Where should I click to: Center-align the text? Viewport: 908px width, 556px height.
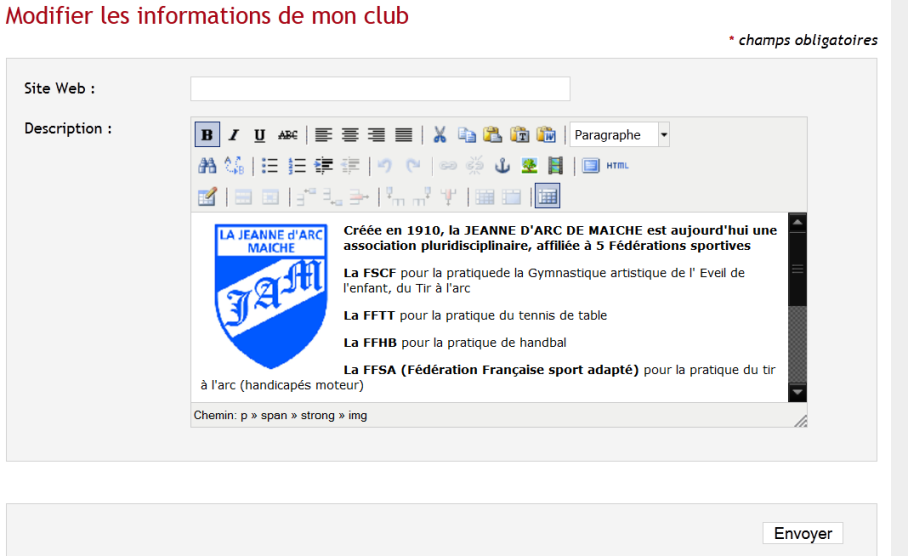350,135
